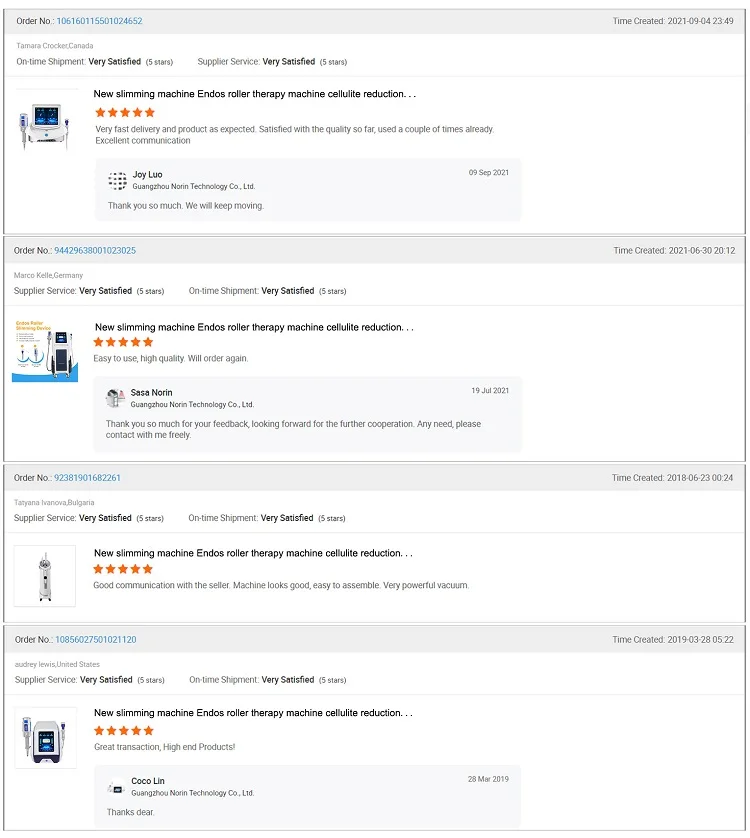Viewport: 750px width, 838px height.
Task: Open product title in Tamara Crocker's review
Action: click(254, 94)
